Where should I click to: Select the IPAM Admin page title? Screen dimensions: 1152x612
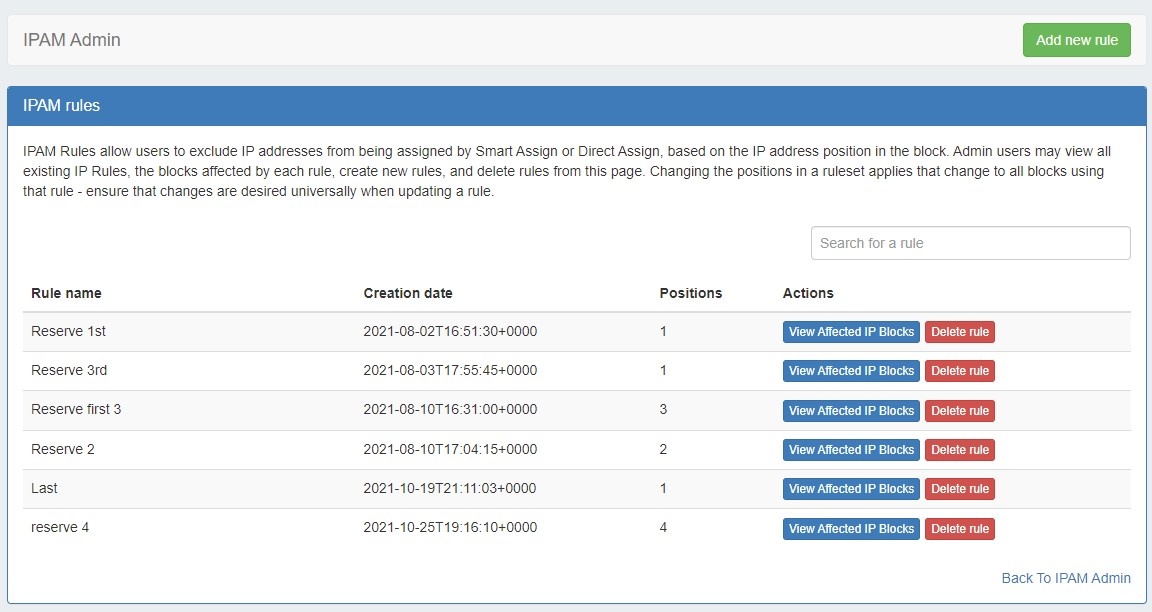pos(72,40)
